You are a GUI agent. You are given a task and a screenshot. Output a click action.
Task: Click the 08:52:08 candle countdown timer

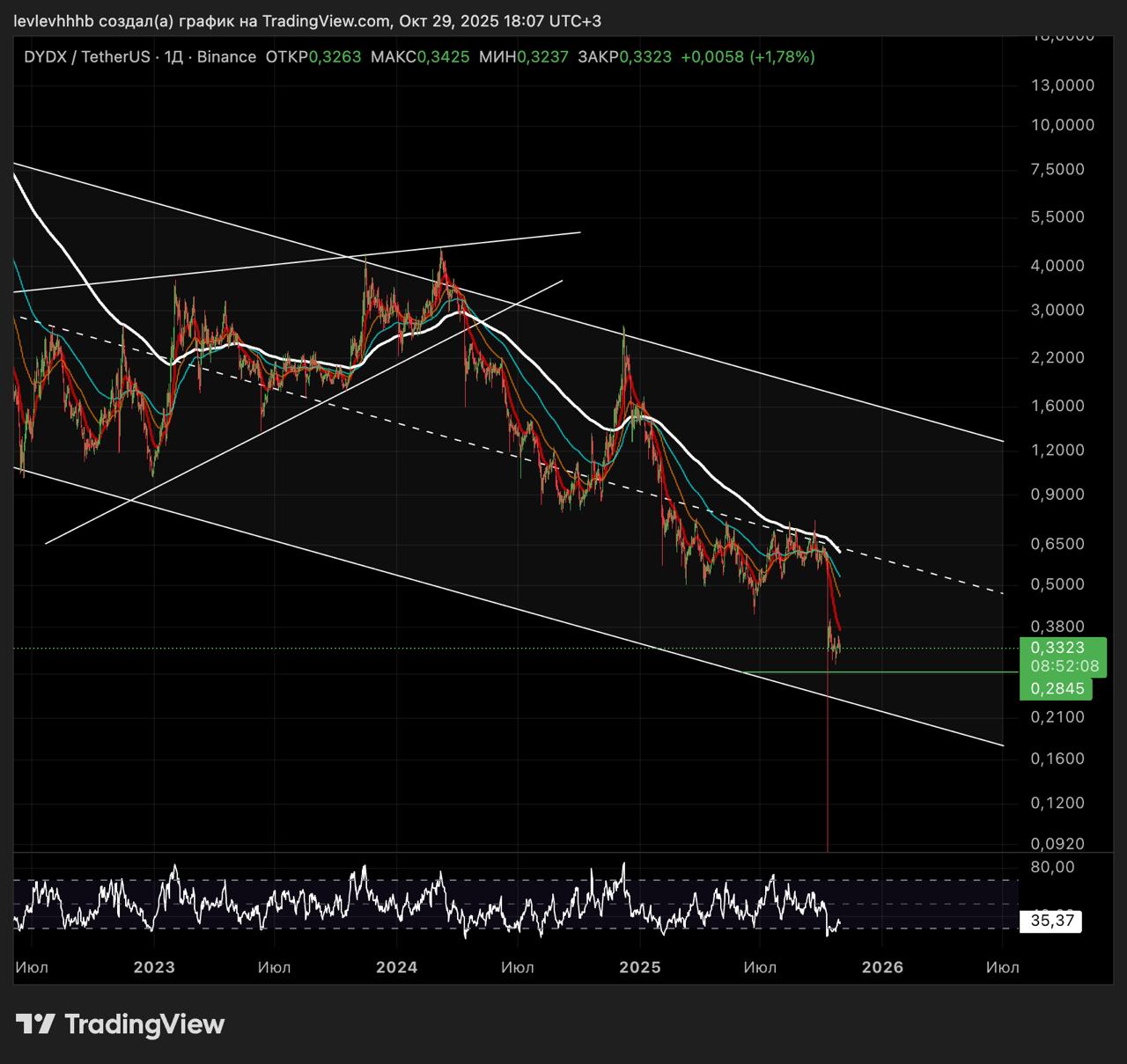[x=1064, y=666]
